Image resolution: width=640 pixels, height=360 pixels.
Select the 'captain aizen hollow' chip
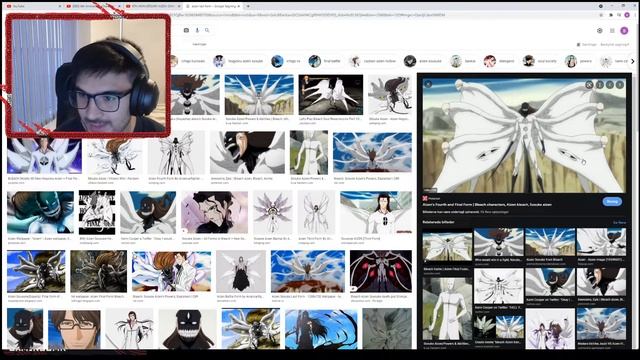click(373, 61)
